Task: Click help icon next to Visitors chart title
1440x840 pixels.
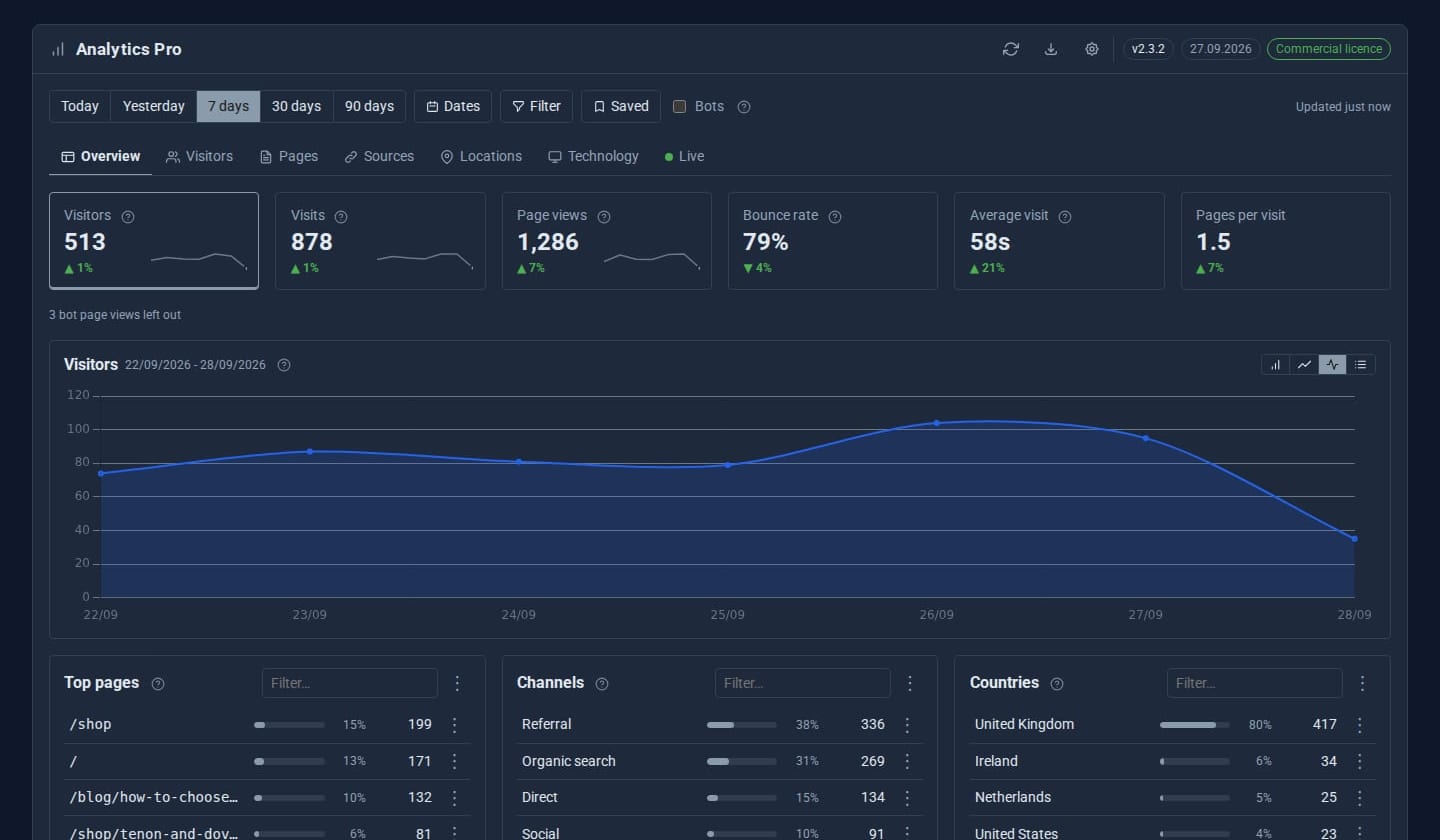Action: point(284,365)
